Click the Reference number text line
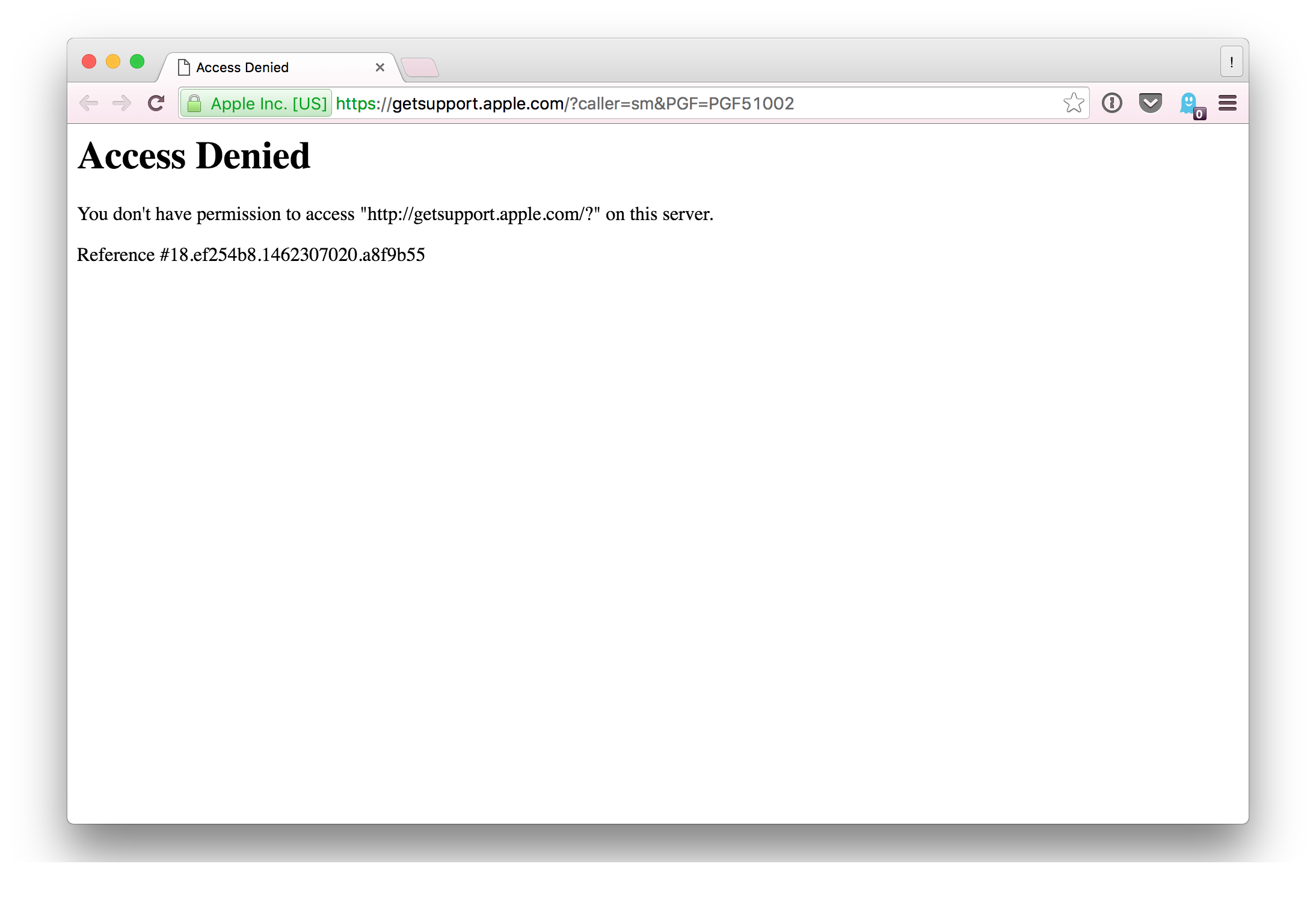This screenshot has height=920, width=1316. 251,255
